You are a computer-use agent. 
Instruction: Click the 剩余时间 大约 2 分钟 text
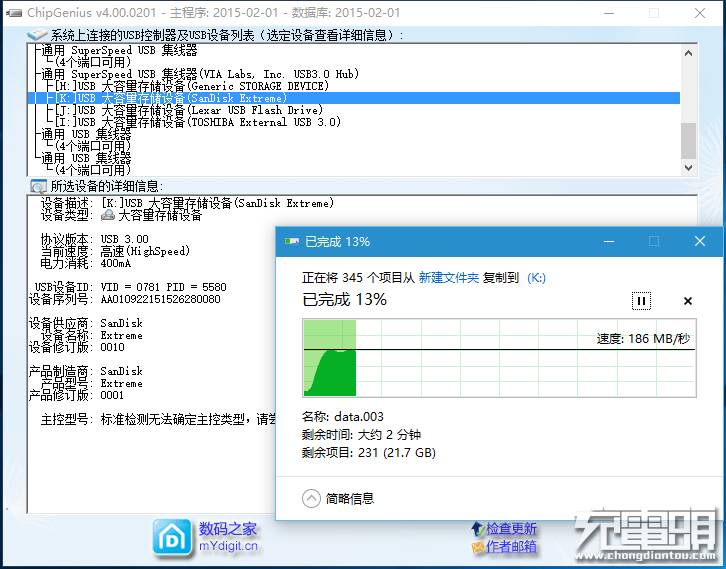(361, 435)
